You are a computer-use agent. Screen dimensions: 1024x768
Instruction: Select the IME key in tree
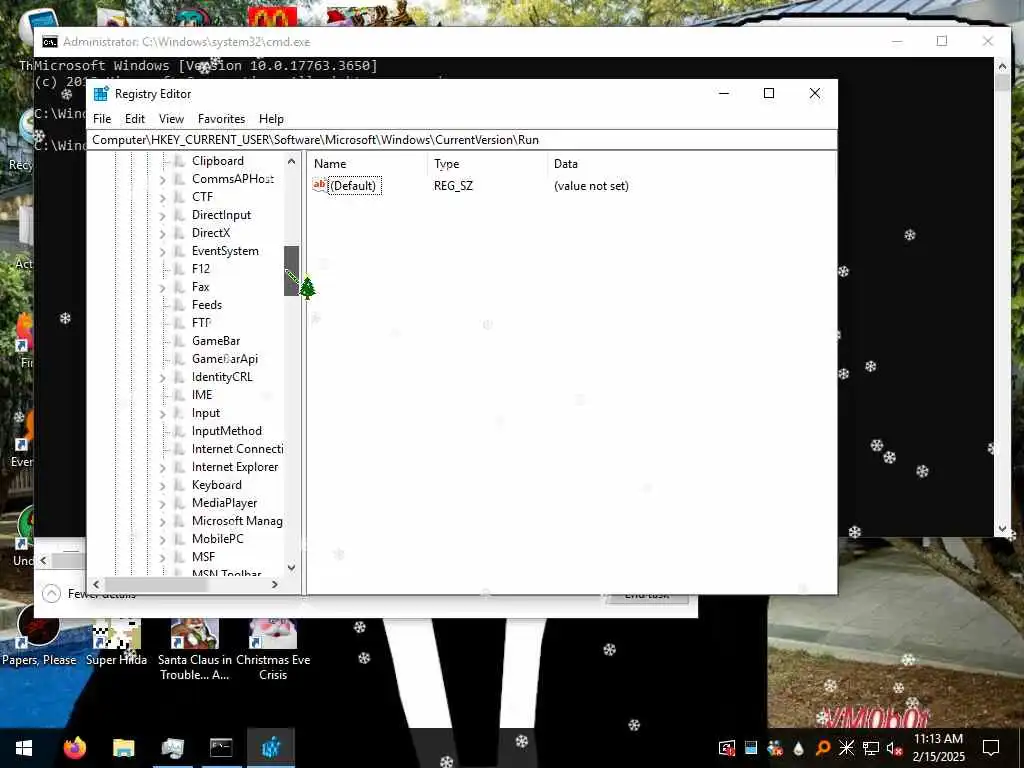pyautogui.click(x=202, y=395)
